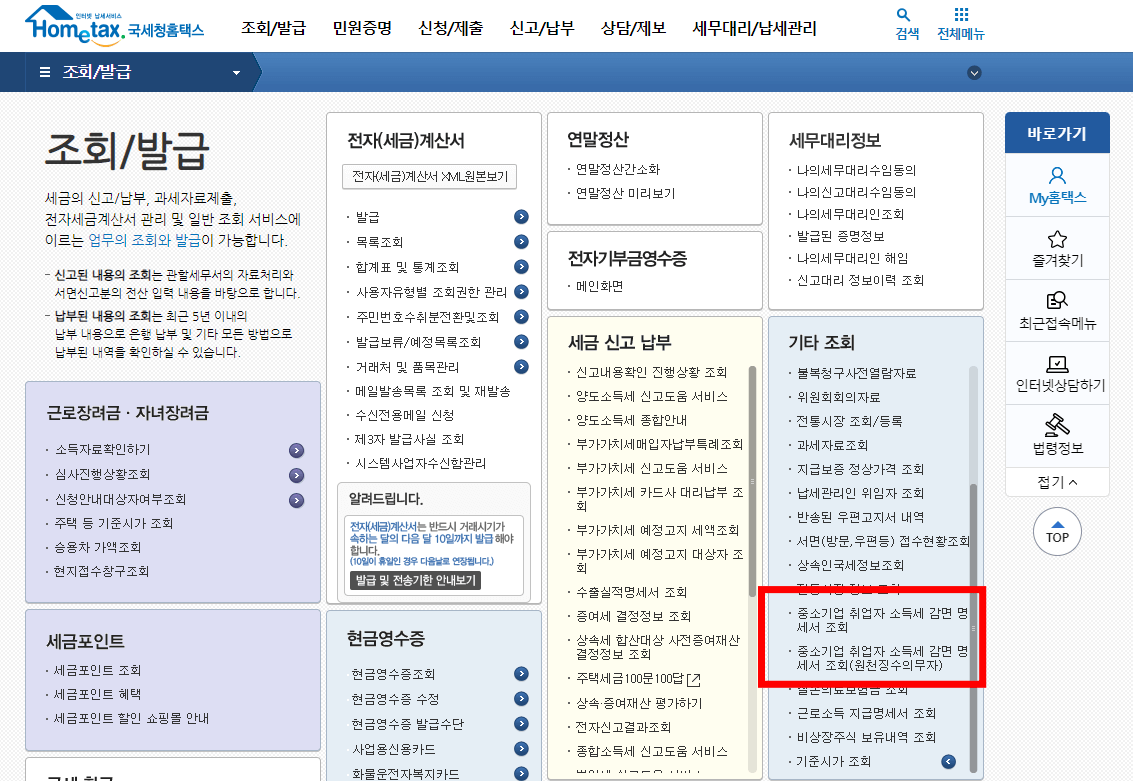
Task: Expand the 조회/발급 dropdown arrow on blue bar
Action: pos(235,72)
